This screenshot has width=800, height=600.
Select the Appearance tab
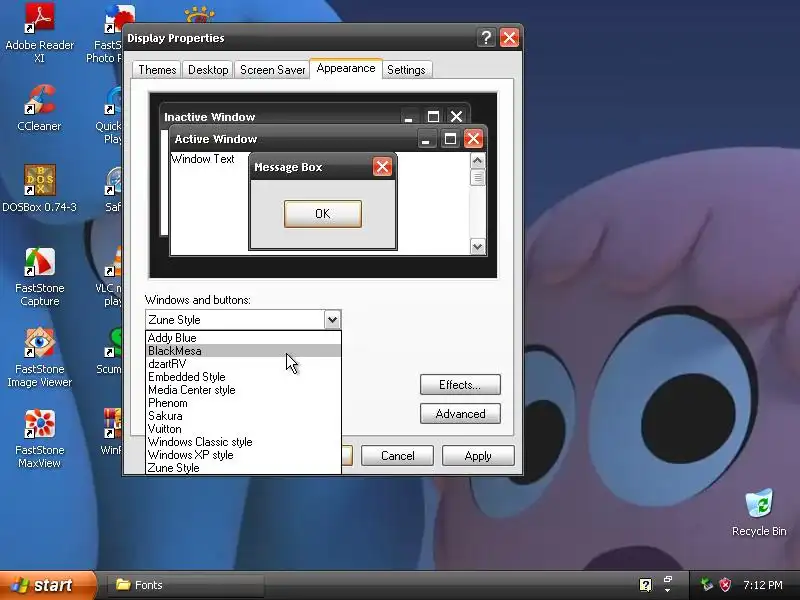345,68
